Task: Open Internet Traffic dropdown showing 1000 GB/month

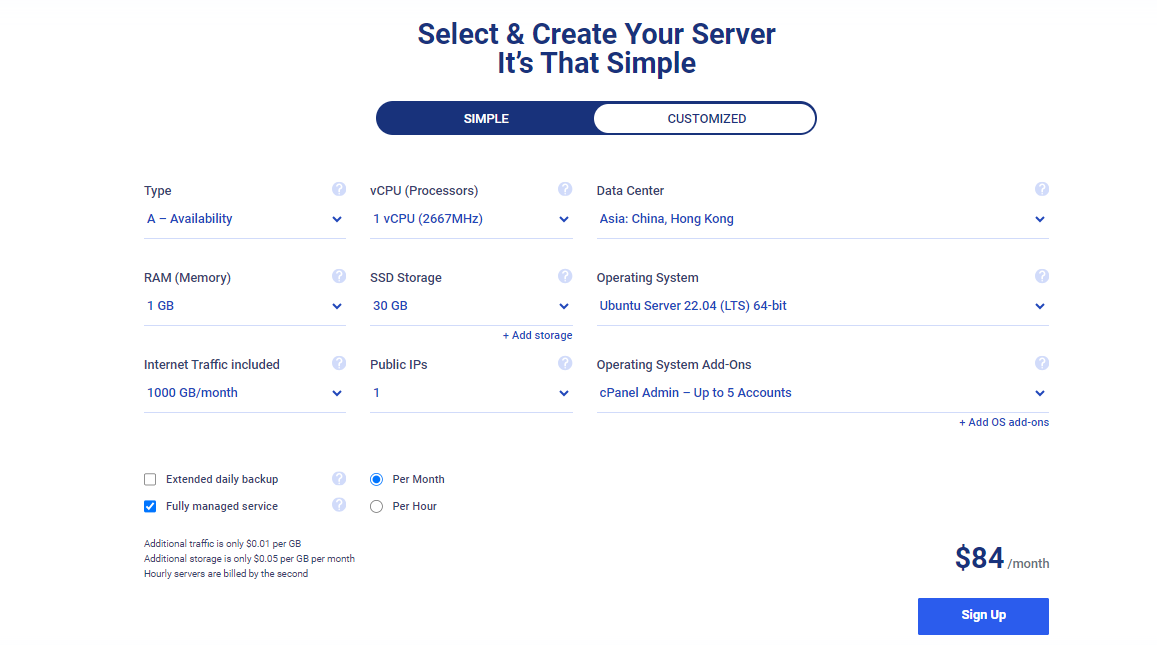Action: pyautogui.click(x=244, y=393)
